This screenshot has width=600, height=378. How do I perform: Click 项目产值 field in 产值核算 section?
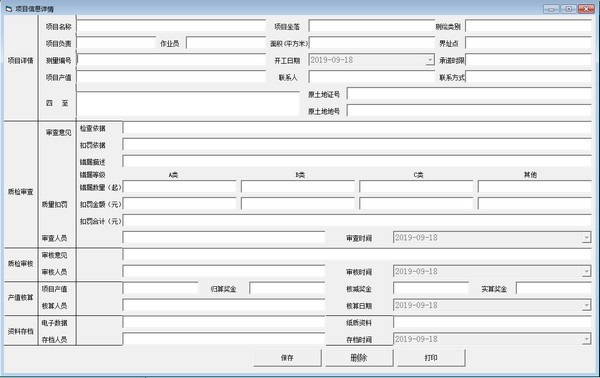tap(160, 288)
